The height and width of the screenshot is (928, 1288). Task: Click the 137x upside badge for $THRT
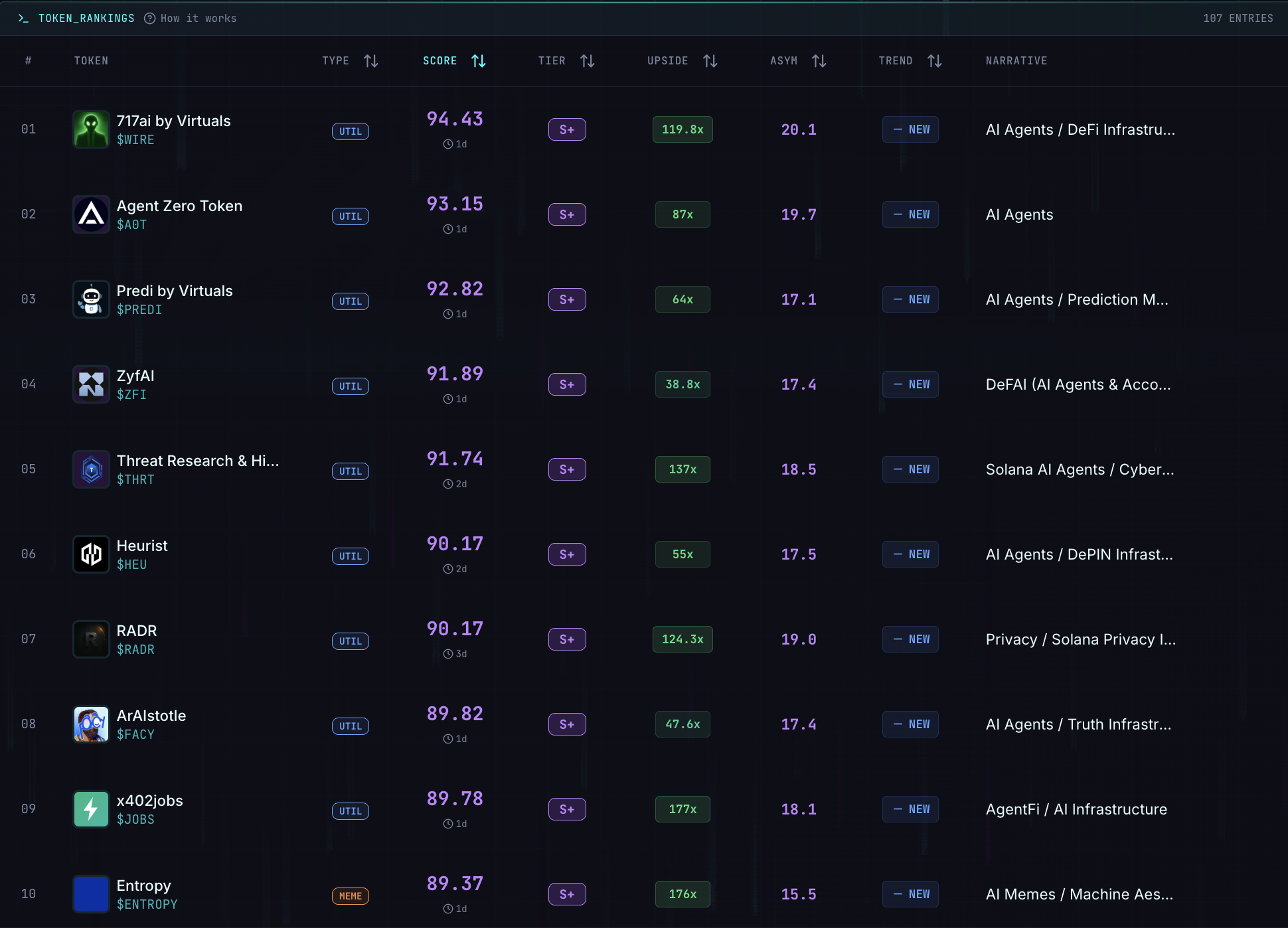683,469
